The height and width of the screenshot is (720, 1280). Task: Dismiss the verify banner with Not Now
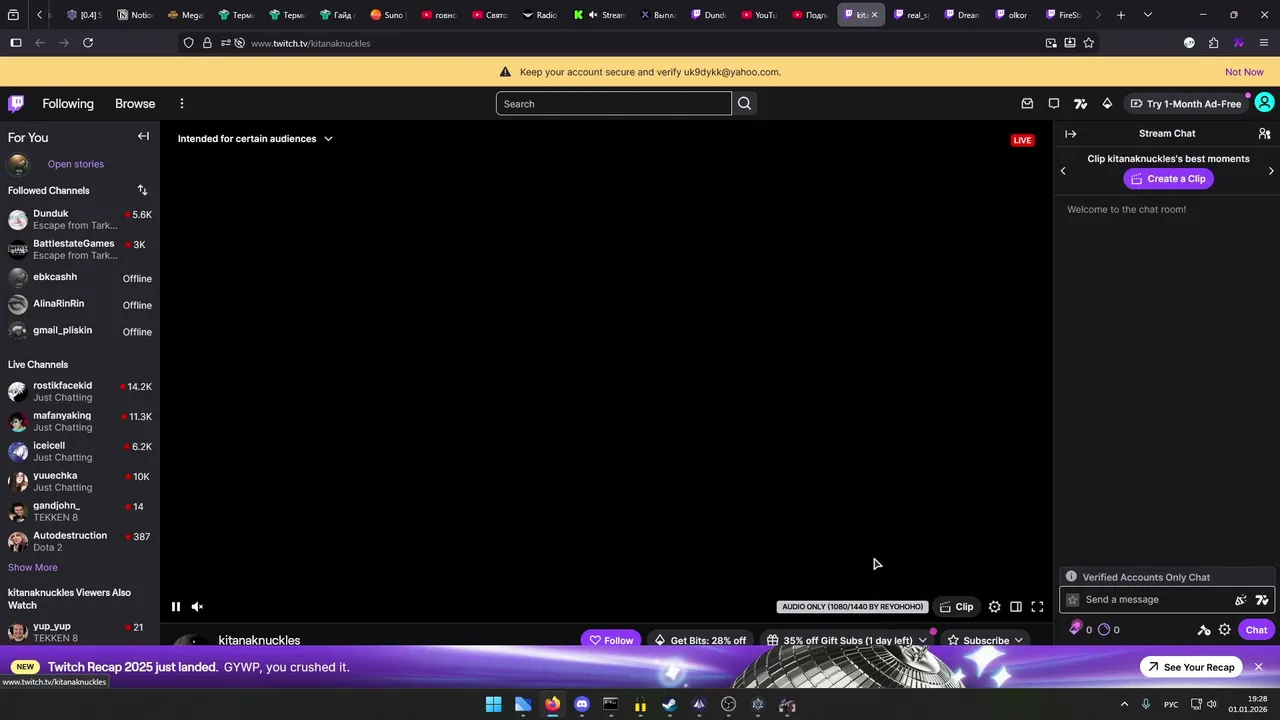(x=1244, y=72)
